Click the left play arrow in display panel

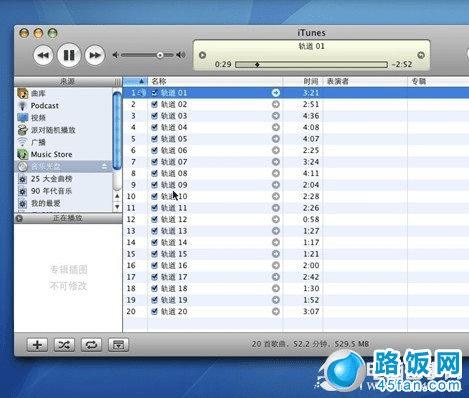(x=202, y=55)
